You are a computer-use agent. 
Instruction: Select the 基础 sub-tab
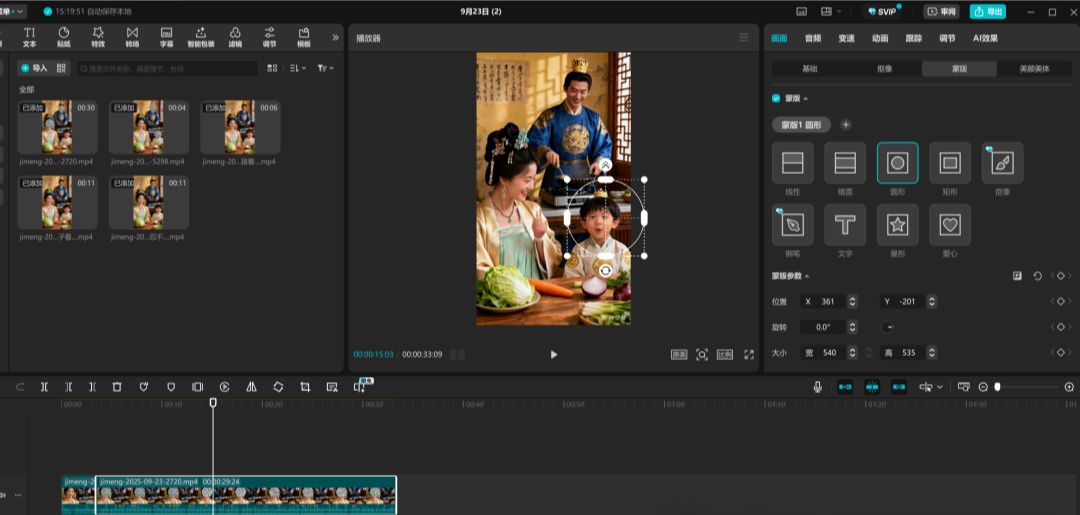coord(809,69)
